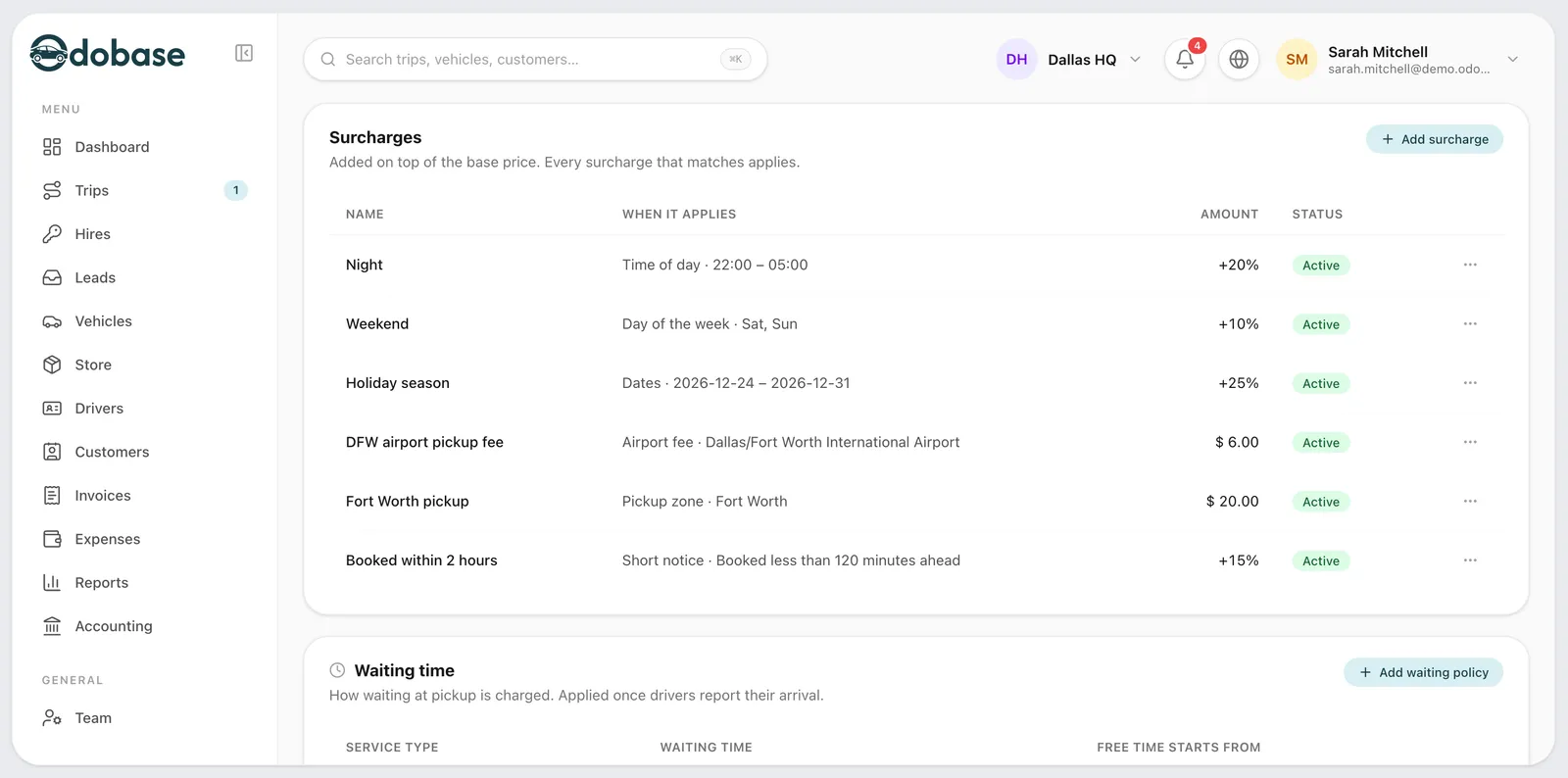Click the Add surcharge button

(x=1435, y=139)
